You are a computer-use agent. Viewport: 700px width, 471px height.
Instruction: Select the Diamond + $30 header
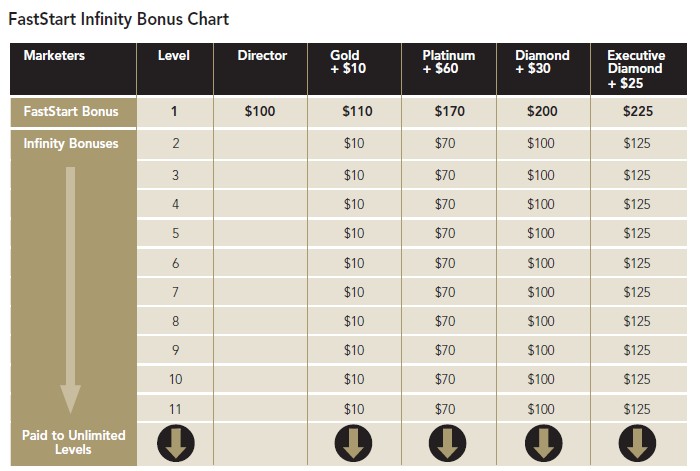pyautogui.click(x=542, y=62)
